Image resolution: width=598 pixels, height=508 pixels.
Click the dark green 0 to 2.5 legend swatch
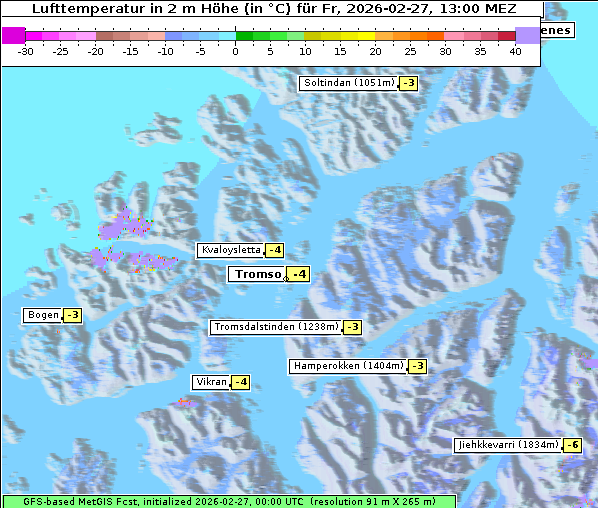(244, 36)
